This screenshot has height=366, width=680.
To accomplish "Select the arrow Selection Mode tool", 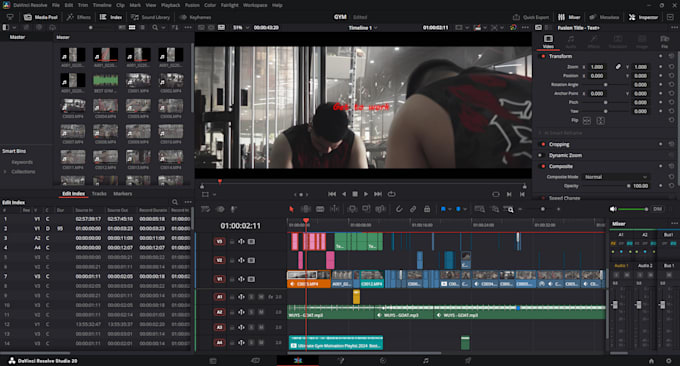I will [291, 209].
